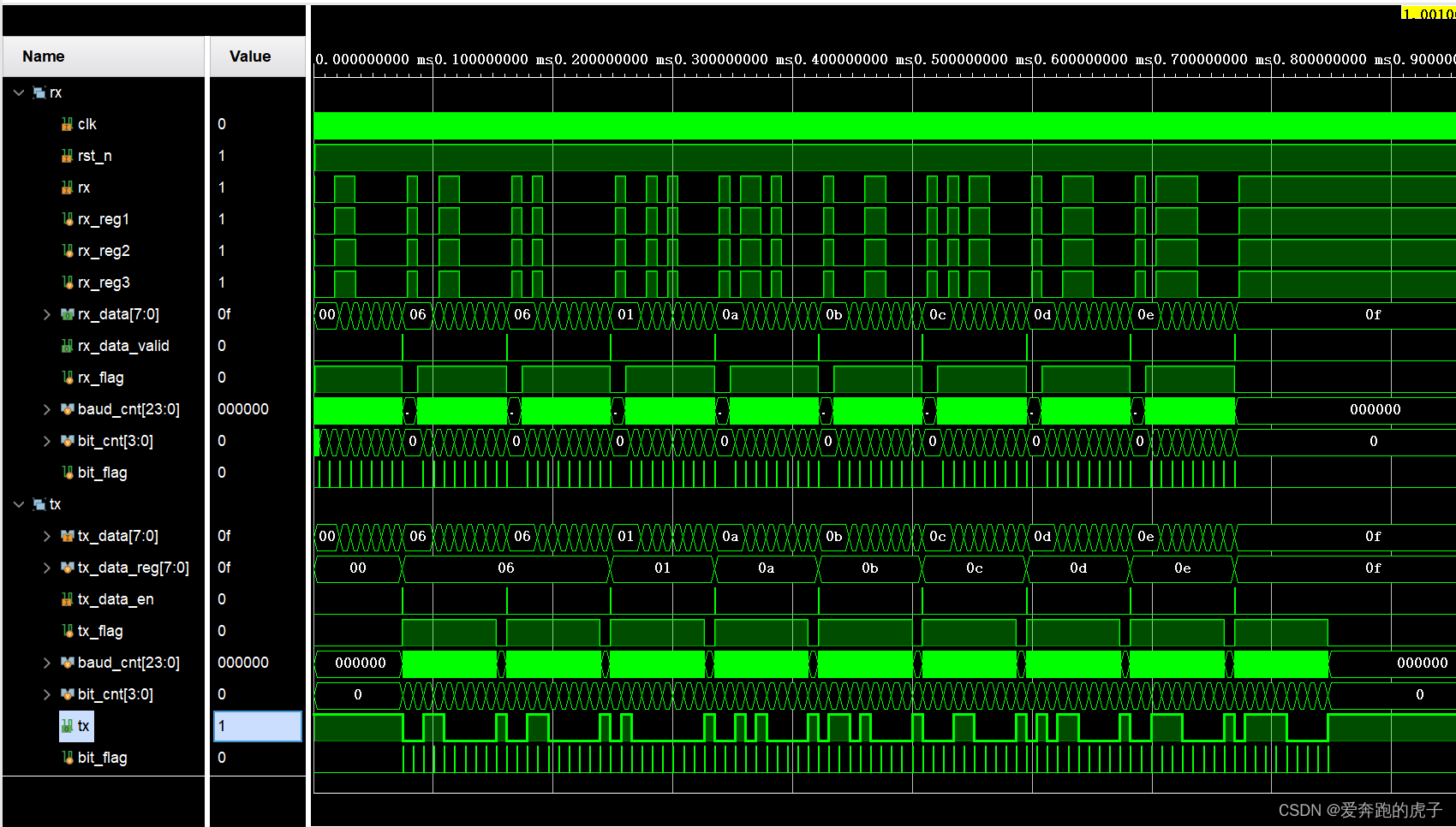Click the 0c segment in tx_data_reg waveform
Image resolution: width=1456 pixels, height=827 pixels.
(x=975, y=568)
